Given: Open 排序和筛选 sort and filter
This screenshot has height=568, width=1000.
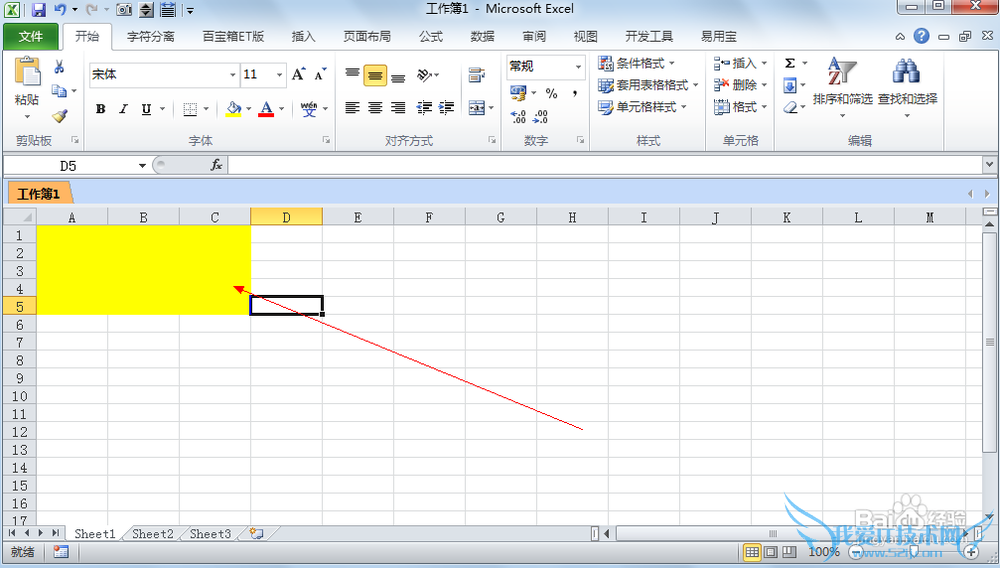Looking at the screenshot, I should [x=842, y=87].
